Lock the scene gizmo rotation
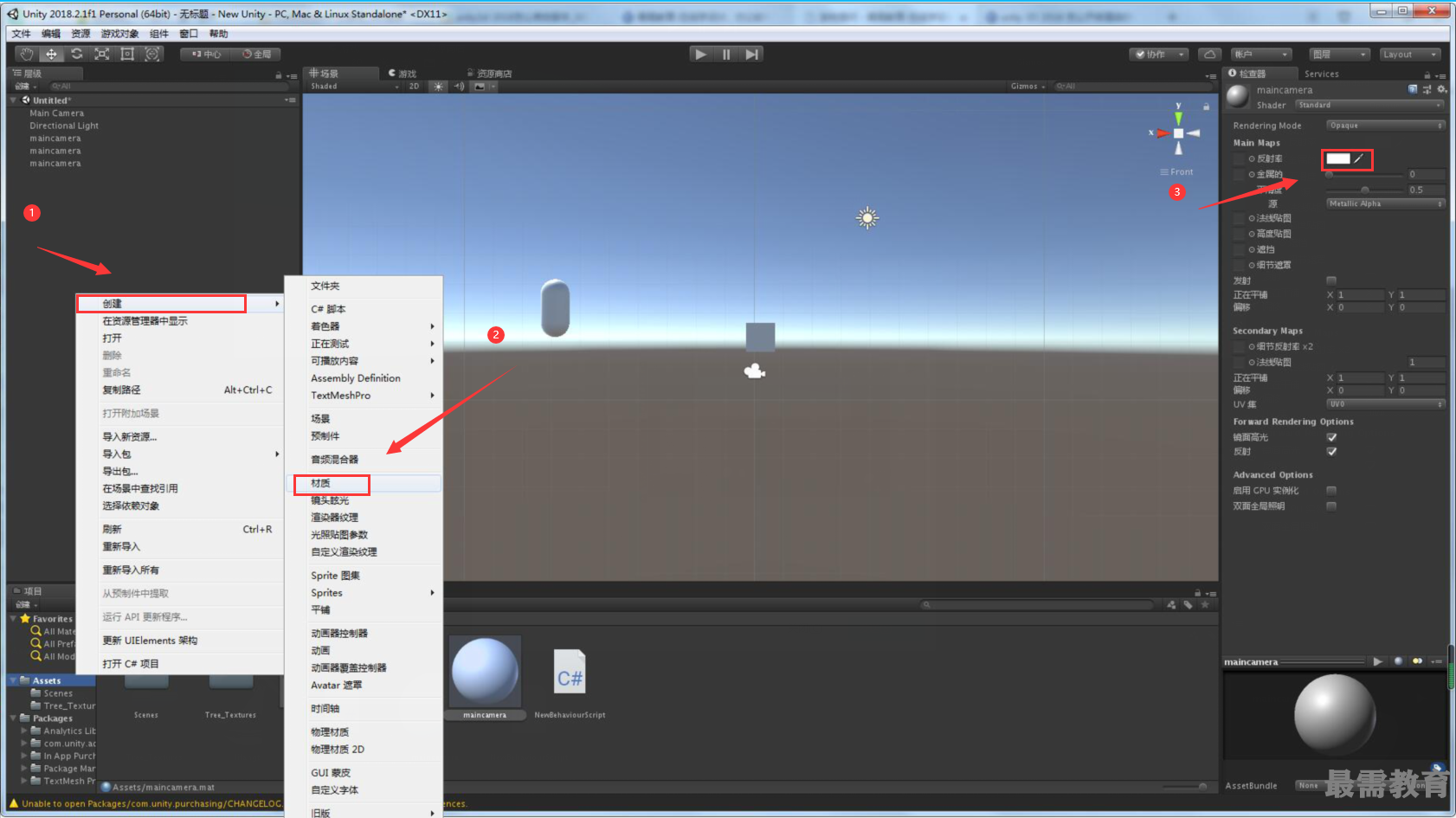This screenshot has height=818, width=1456. (1206, 106)
